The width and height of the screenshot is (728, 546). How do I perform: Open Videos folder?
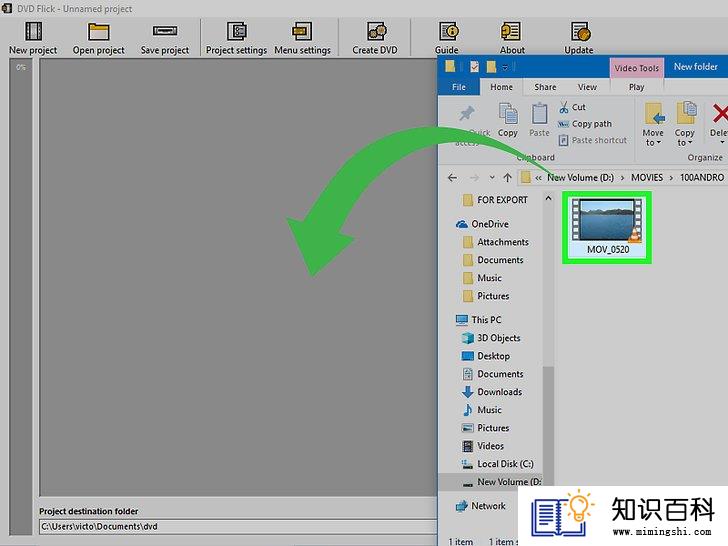(x=483, y=446)
